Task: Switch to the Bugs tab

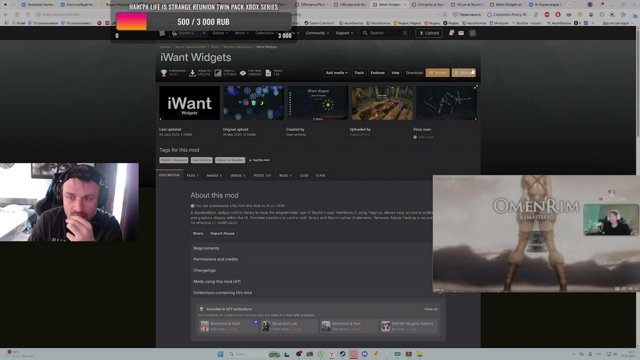Action: pyautogui.click(x=285, y=176)
